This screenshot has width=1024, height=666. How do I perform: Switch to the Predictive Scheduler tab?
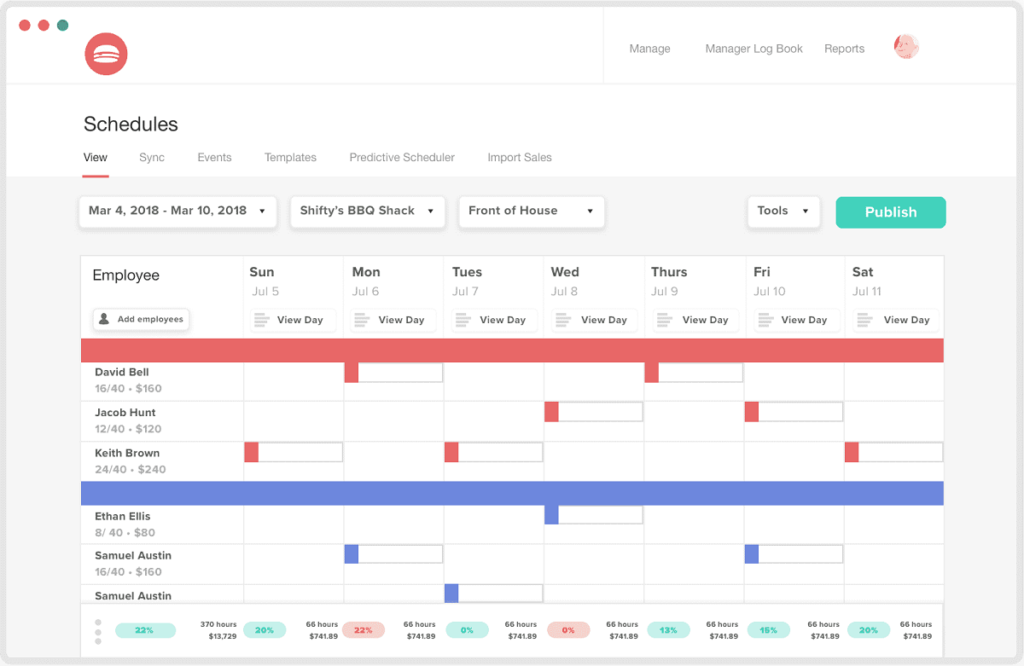[x=401, y=157]
